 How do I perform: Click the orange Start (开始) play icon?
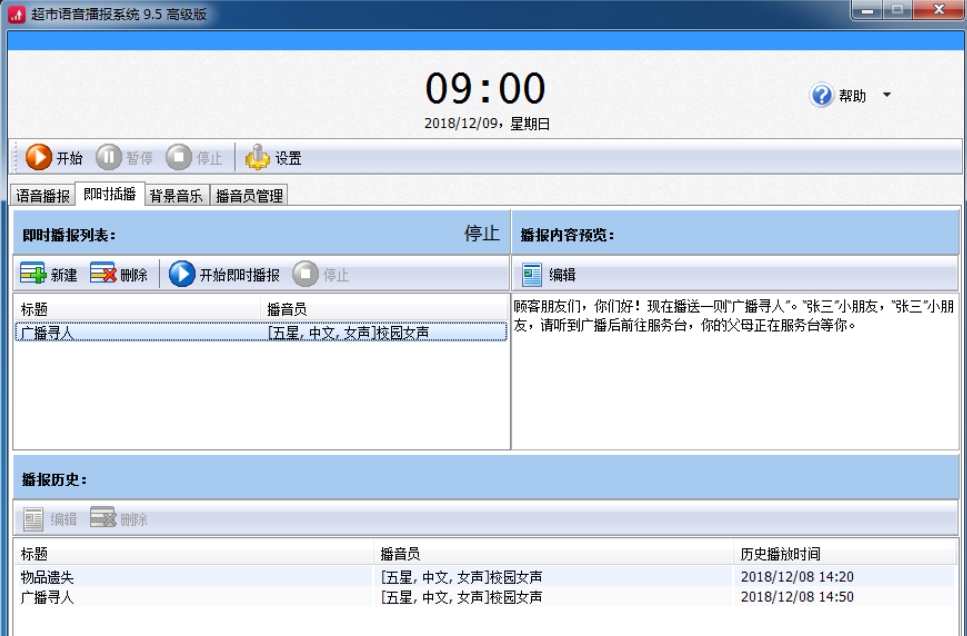(x=38, y=158)
